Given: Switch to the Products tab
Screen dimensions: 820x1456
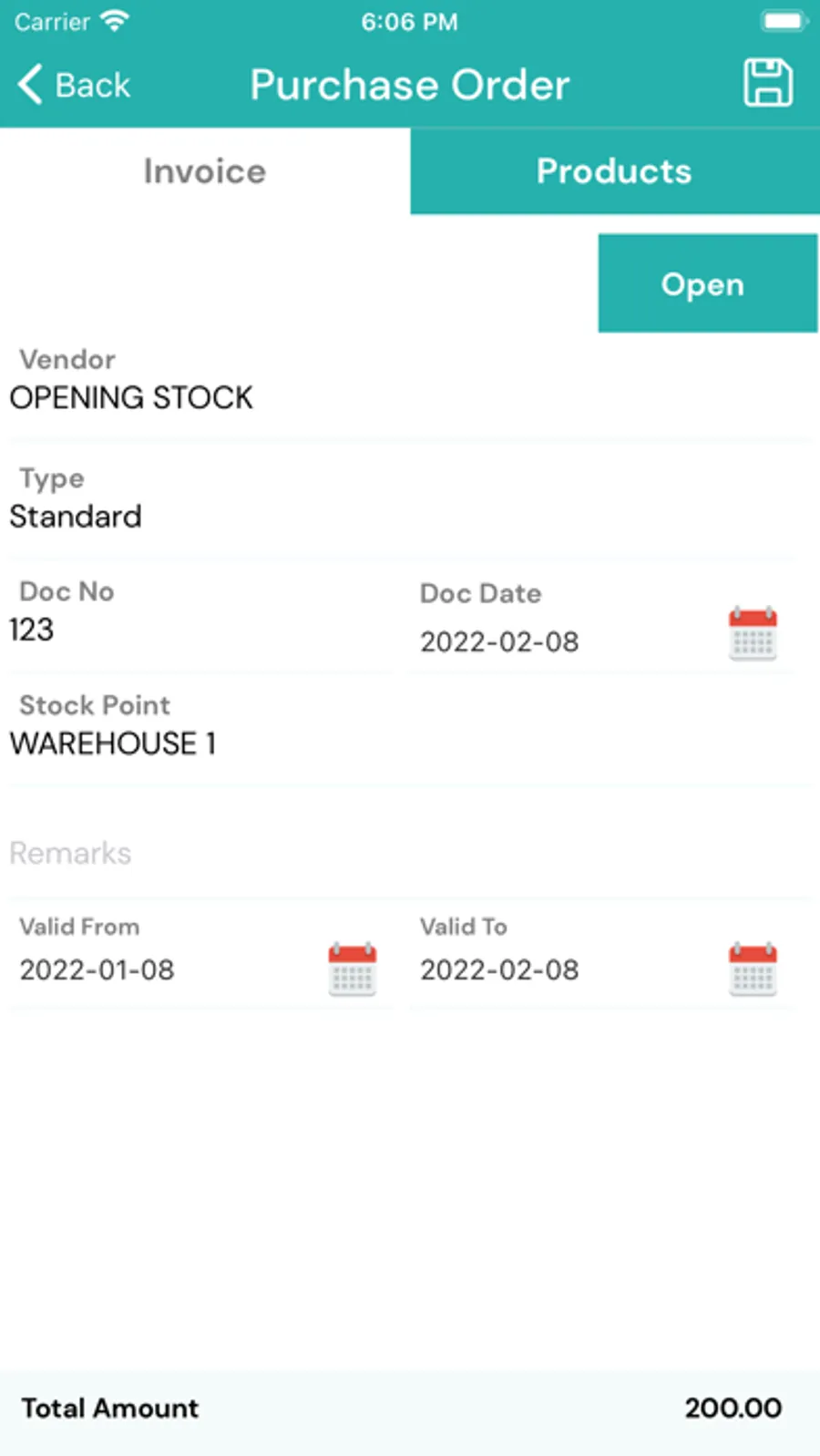Looking at the screenshot, I should pyautogui.click(x=615, y=171).
